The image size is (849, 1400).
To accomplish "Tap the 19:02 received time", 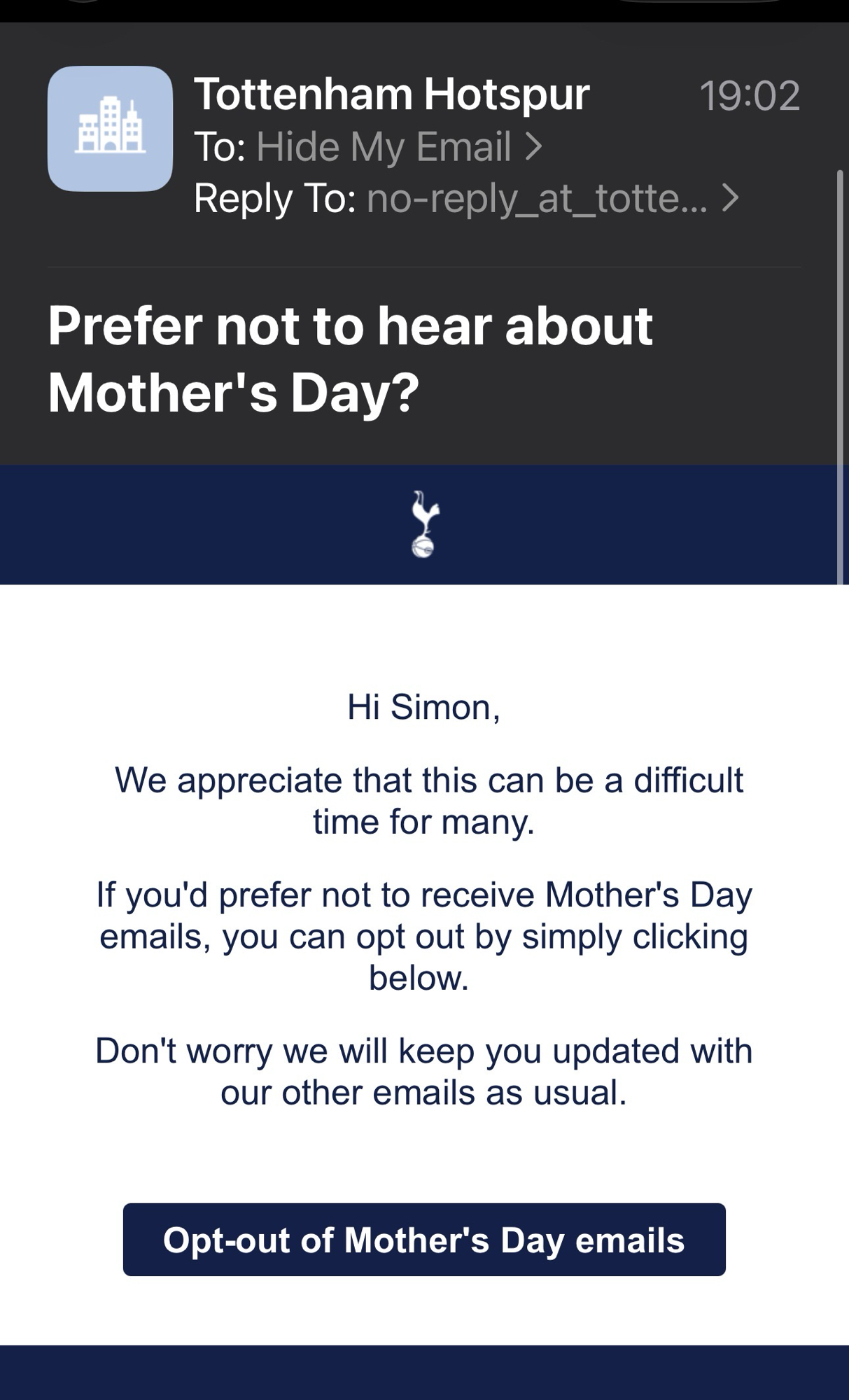I will tap(749, 95).
